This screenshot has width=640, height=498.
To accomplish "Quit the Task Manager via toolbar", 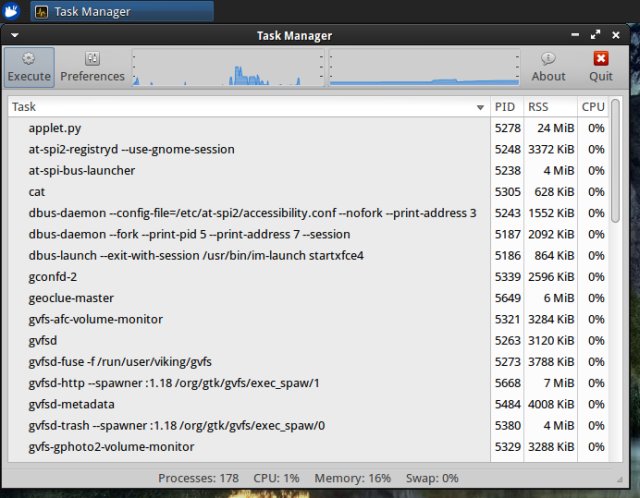I will click(x=601, y=67).
